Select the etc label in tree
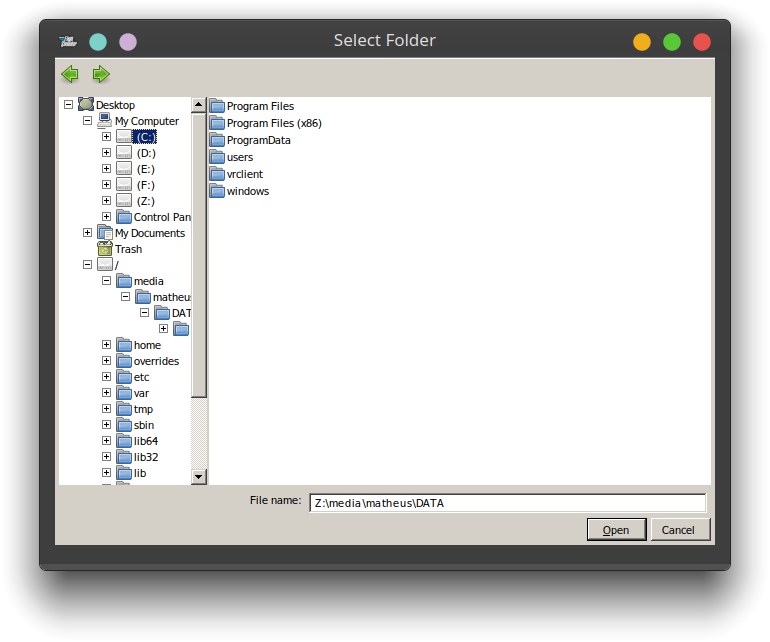This screenshot has width=770, height=642. pyautogui.click(x=141, y=377)
